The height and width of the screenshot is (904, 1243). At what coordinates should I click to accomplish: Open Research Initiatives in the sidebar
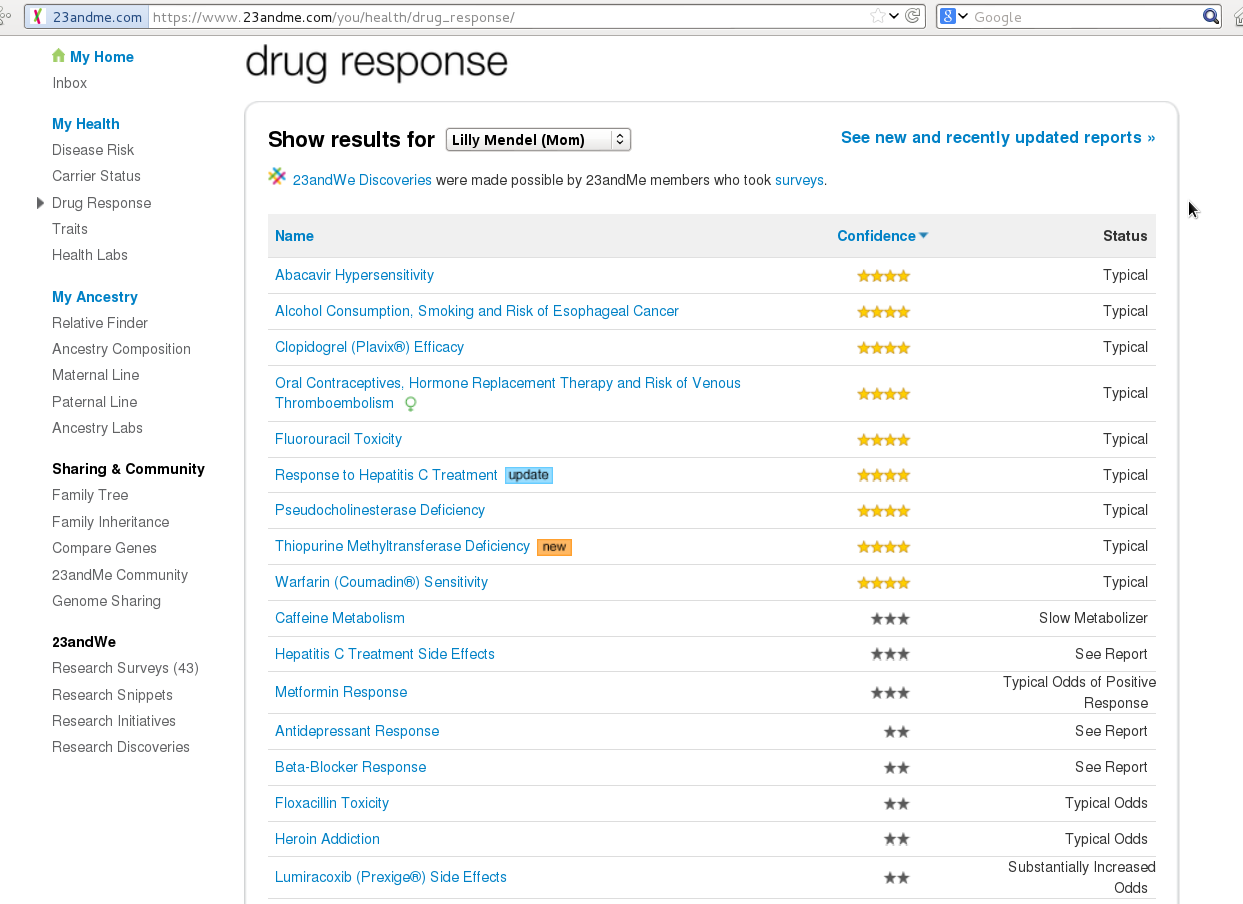coord(114,721)
